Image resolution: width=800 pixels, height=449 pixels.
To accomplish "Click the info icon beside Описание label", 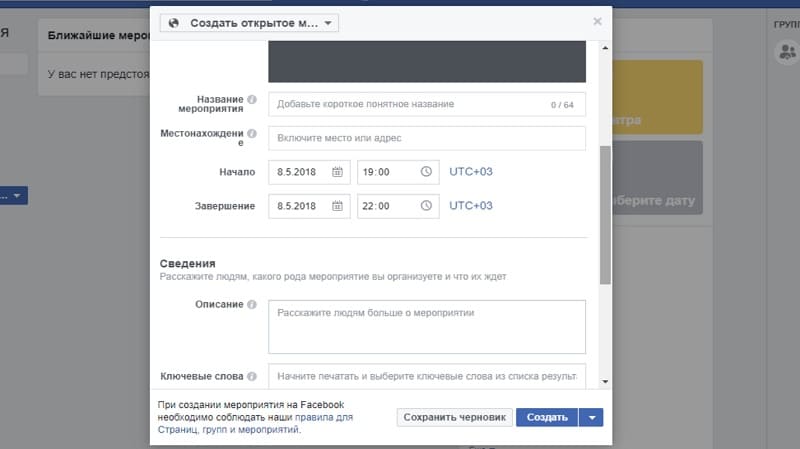I will (x=252, y=304).
